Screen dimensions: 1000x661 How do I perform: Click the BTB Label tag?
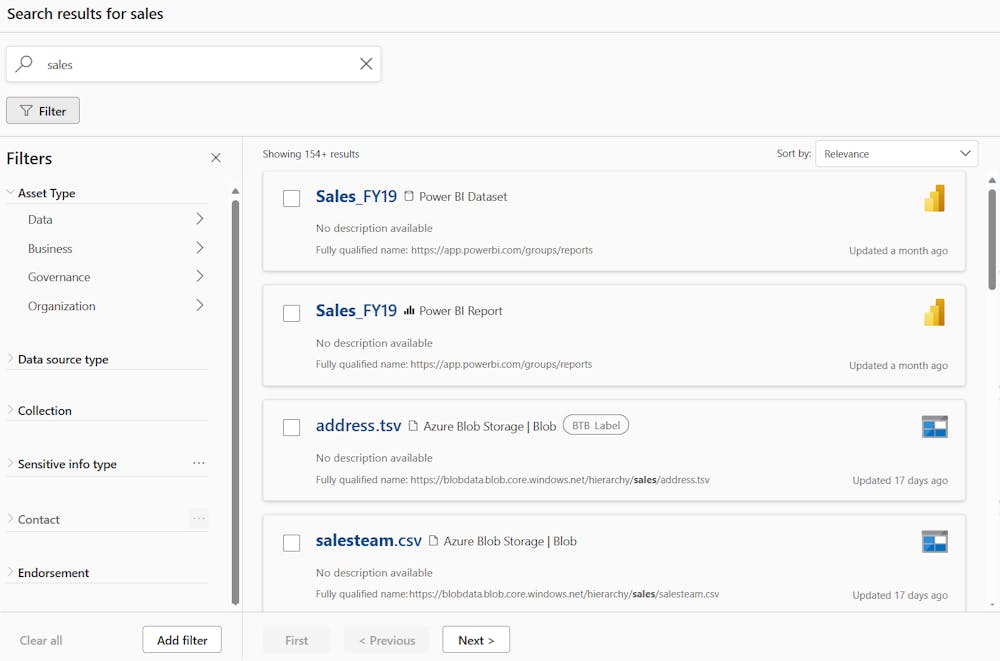(x=596, y=426)
